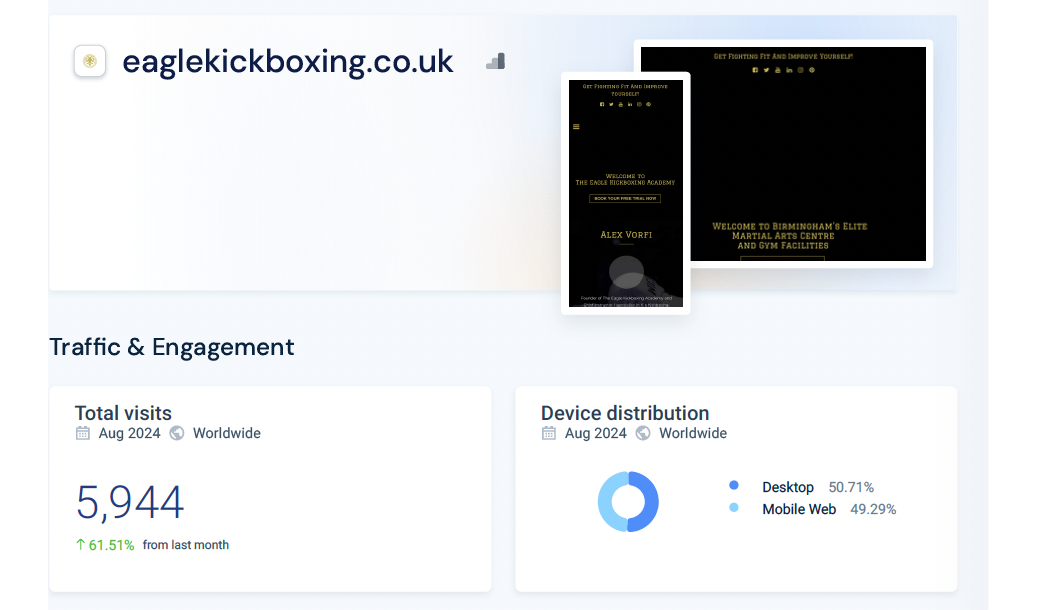Click the eaglekickboxing.co.uk site favicon
The height and width of the screenshot is (610, 1038).
(x=90, y=61)
